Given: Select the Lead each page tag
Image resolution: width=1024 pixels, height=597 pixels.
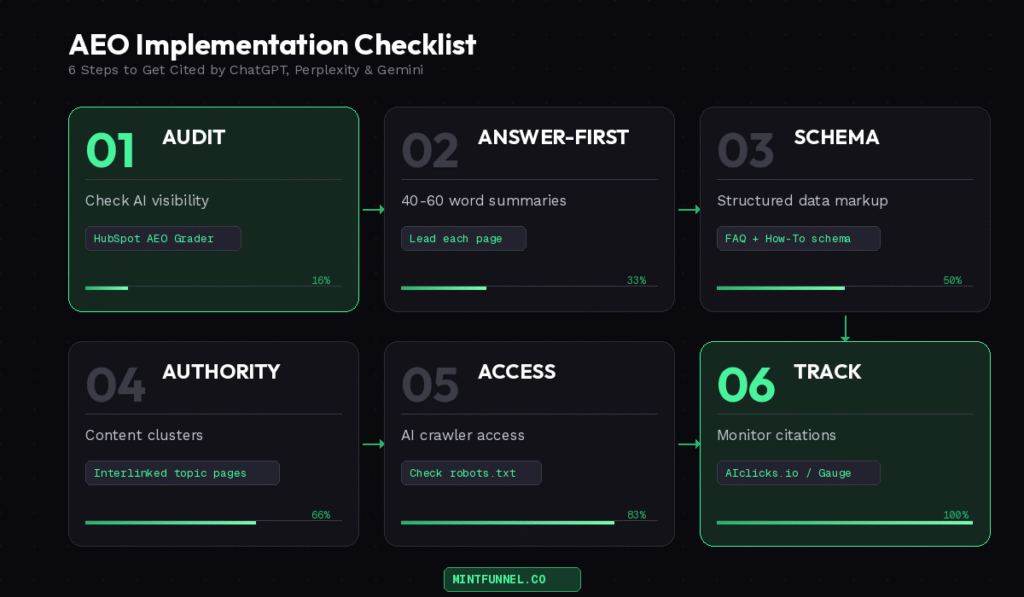Looking at the screenshot, I should [x=463, y=239].
